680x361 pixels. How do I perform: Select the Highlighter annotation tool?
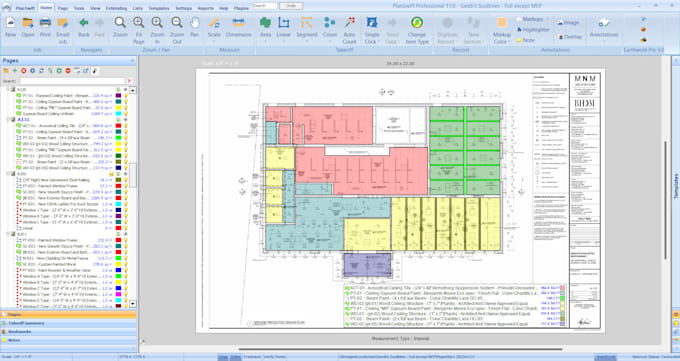(x=533, y=30)
